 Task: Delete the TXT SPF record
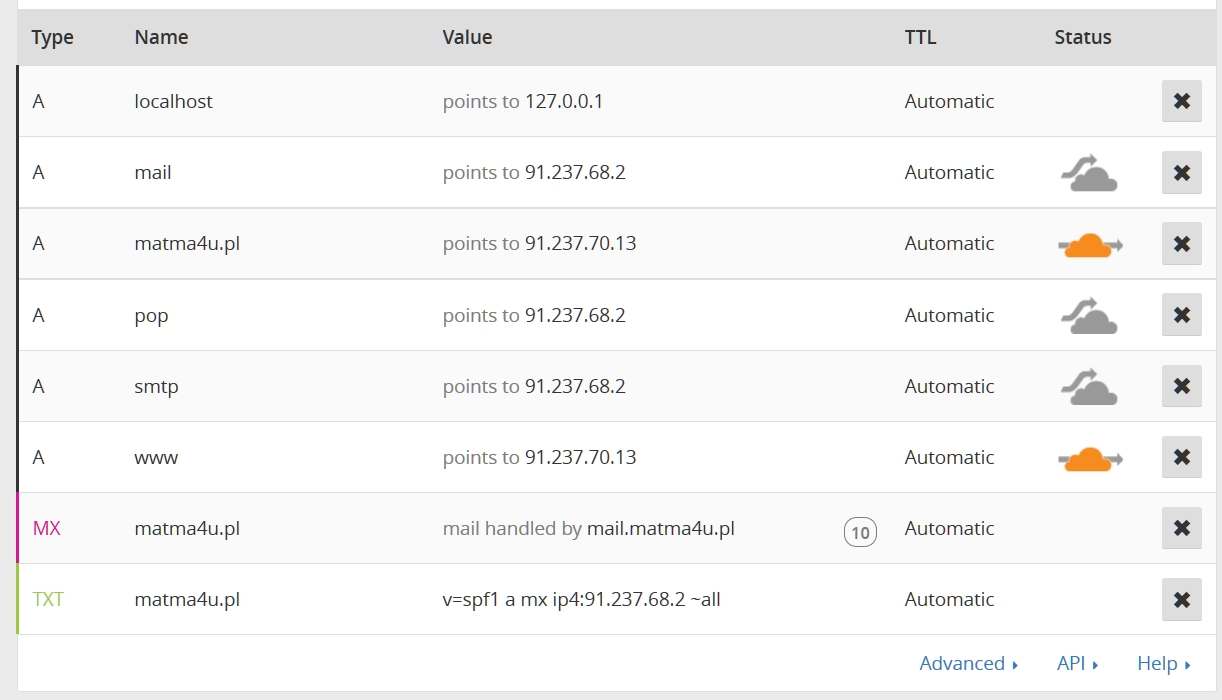coord(1181,599)
